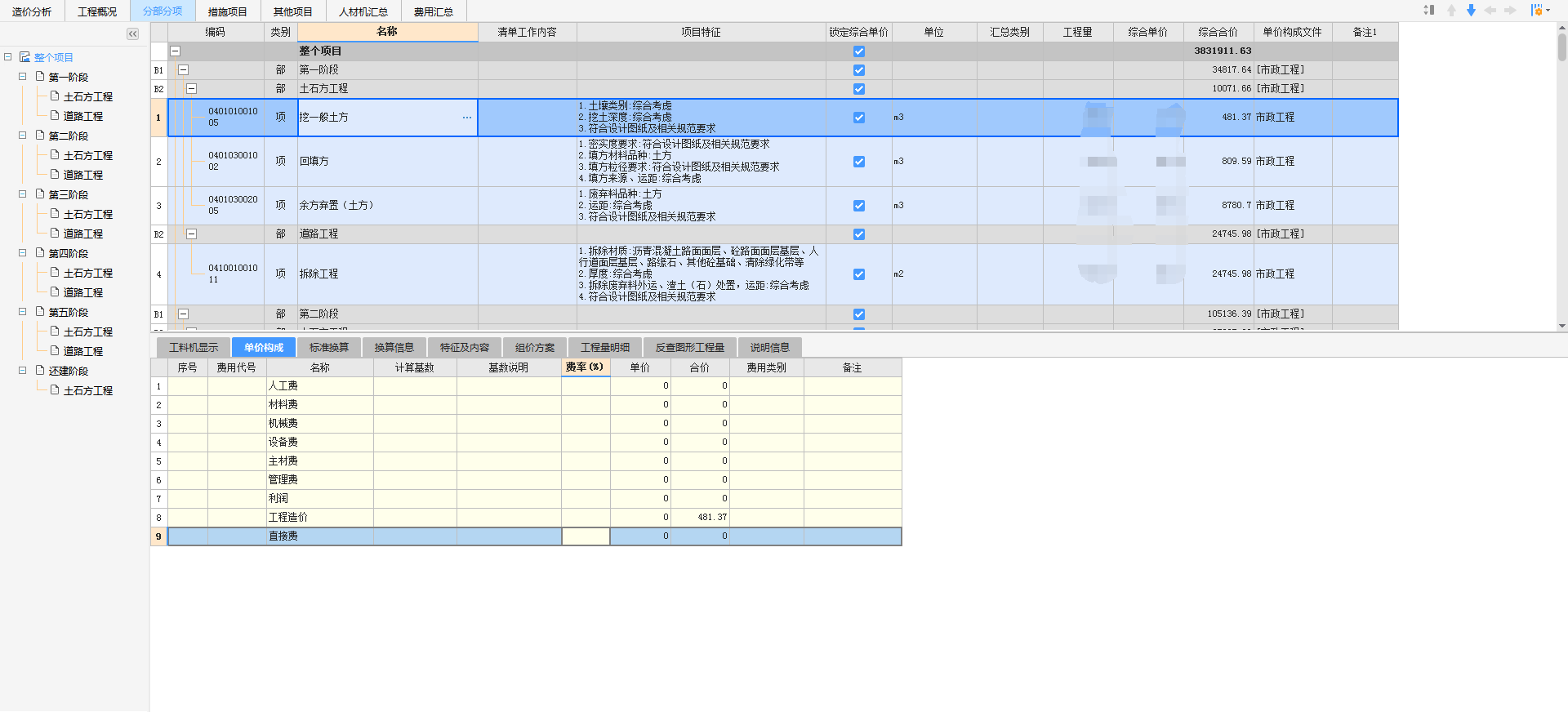Open the 标准换算 bottom tab
This screenshot has height=712, width=1568.
pos(329,347)
